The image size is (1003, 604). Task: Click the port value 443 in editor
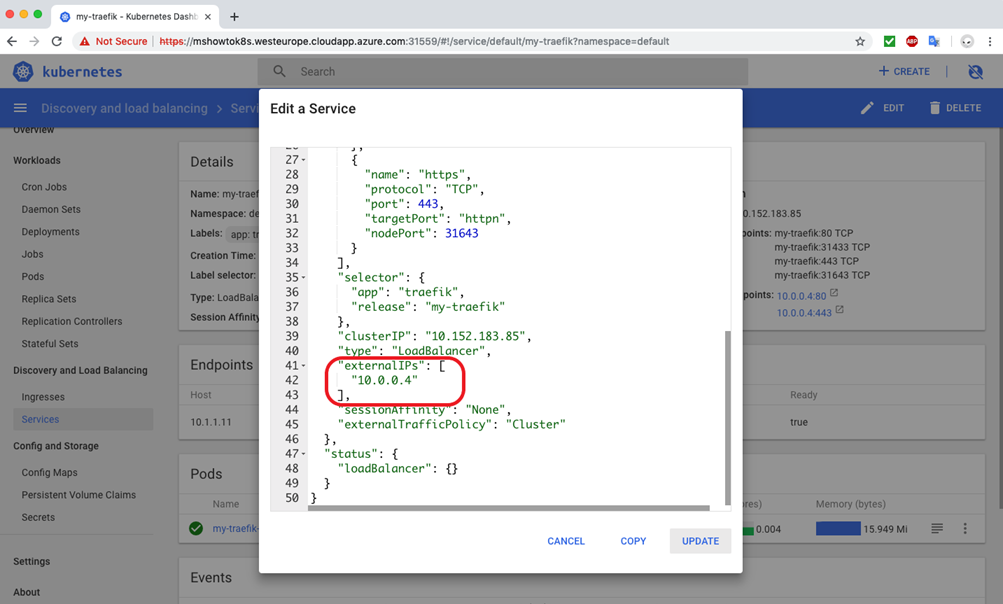tap(428, 204)
